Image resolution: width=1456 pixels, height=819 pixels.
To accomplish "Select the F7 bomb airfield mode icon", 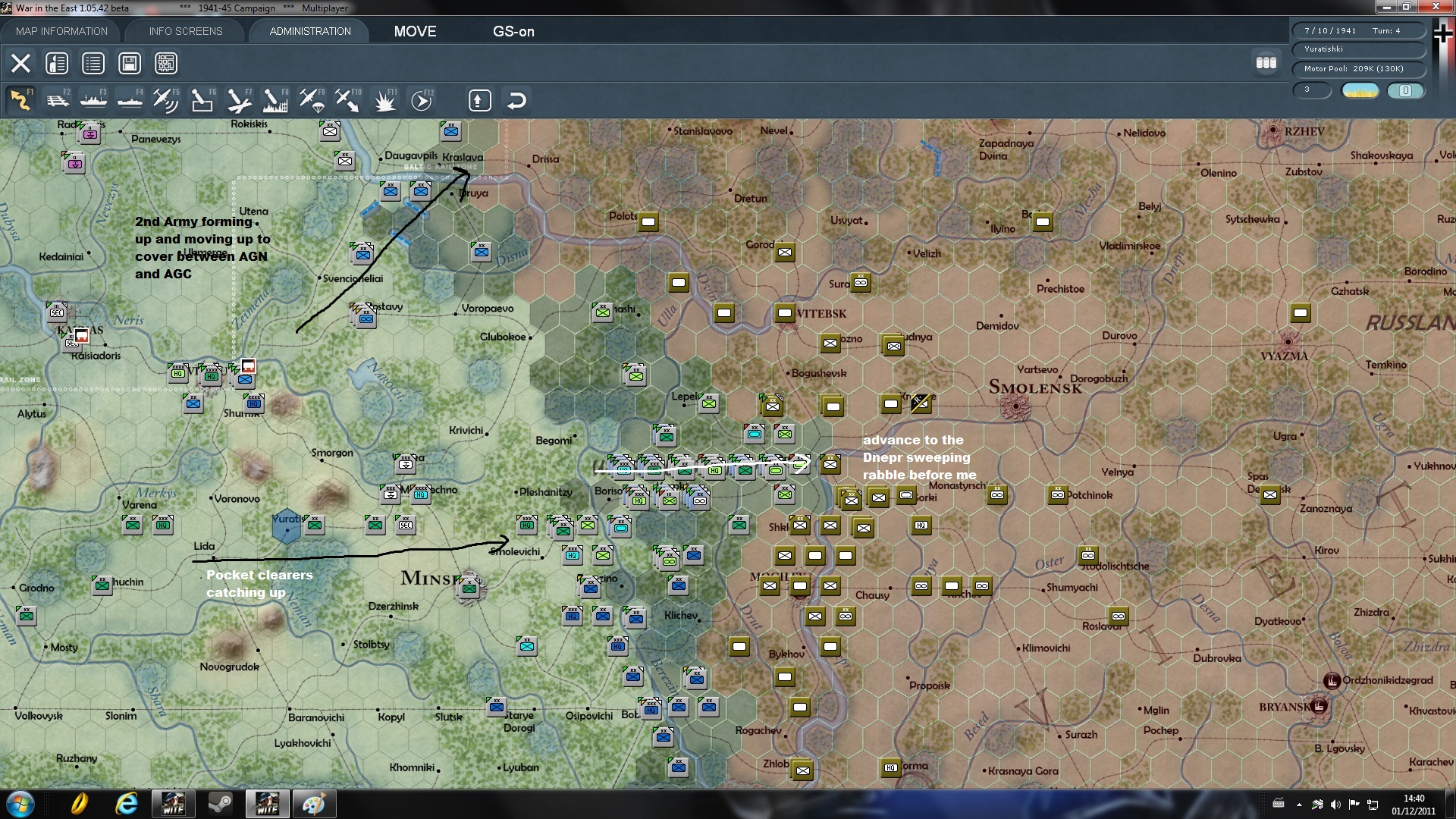I will point(239,100).
